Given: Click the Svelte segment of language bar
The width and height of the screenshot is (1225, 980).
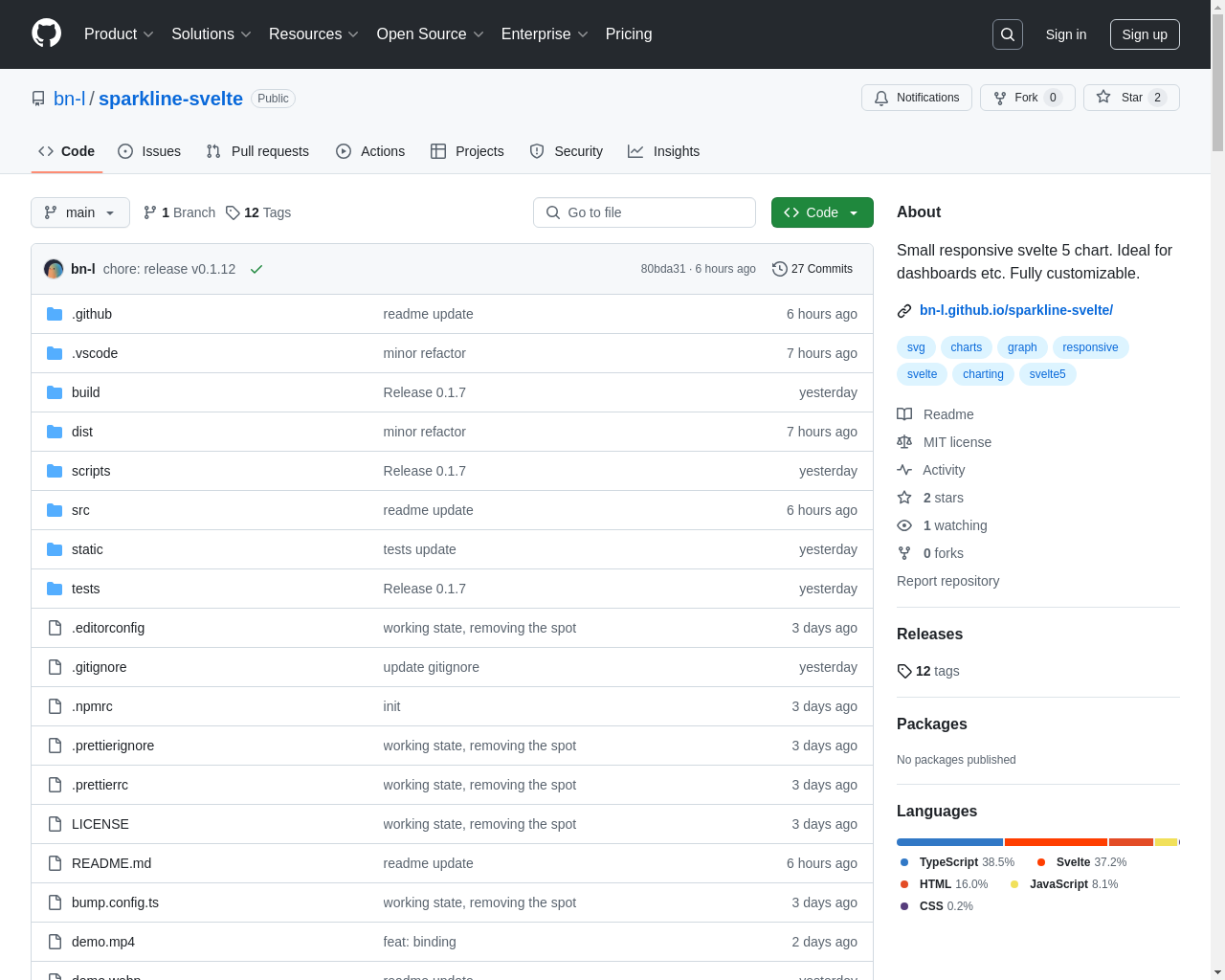Looking at the screenshot, I should point(1057,842).
